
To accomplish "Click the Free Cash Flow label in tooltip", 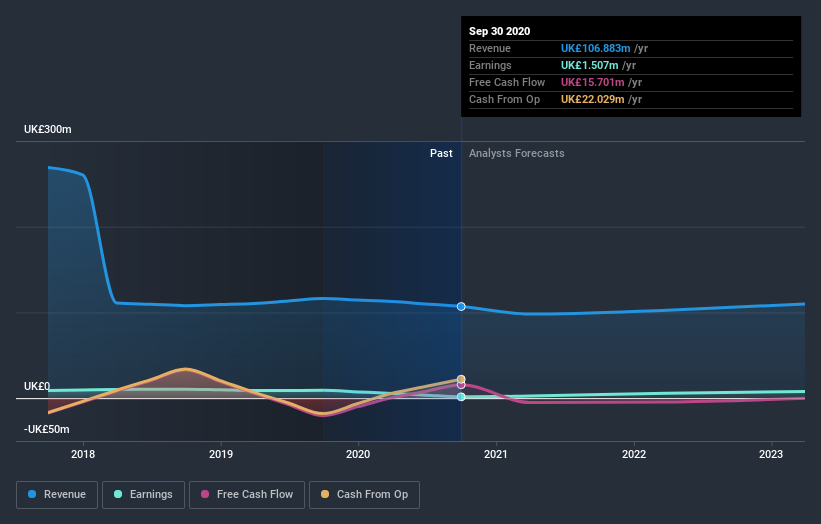I will point(507,82).
